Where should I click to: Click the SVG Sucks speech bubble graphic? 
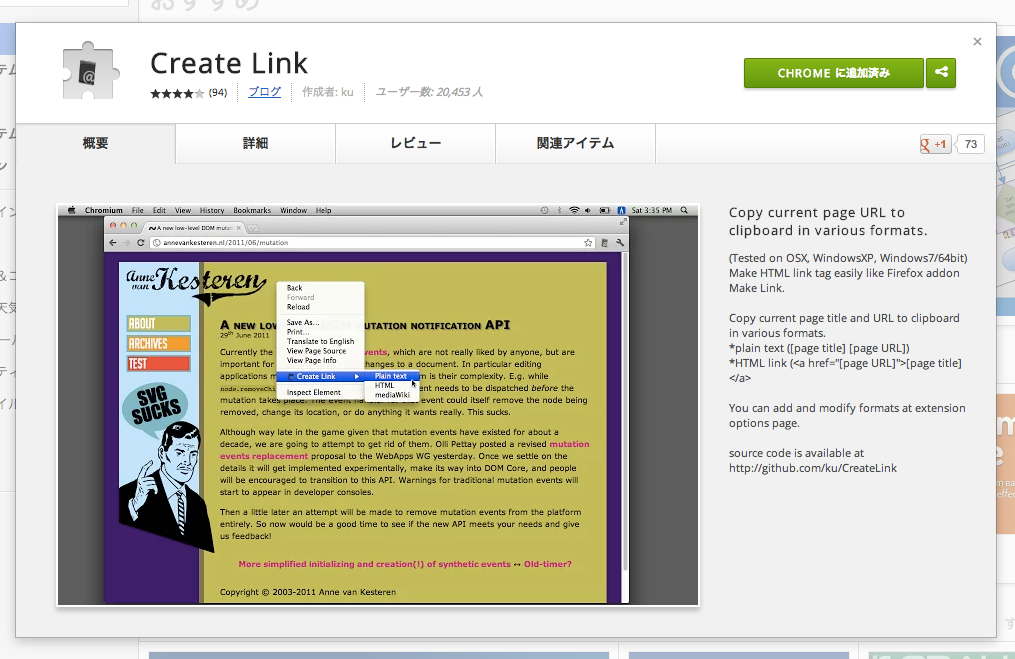coord(155,412)
